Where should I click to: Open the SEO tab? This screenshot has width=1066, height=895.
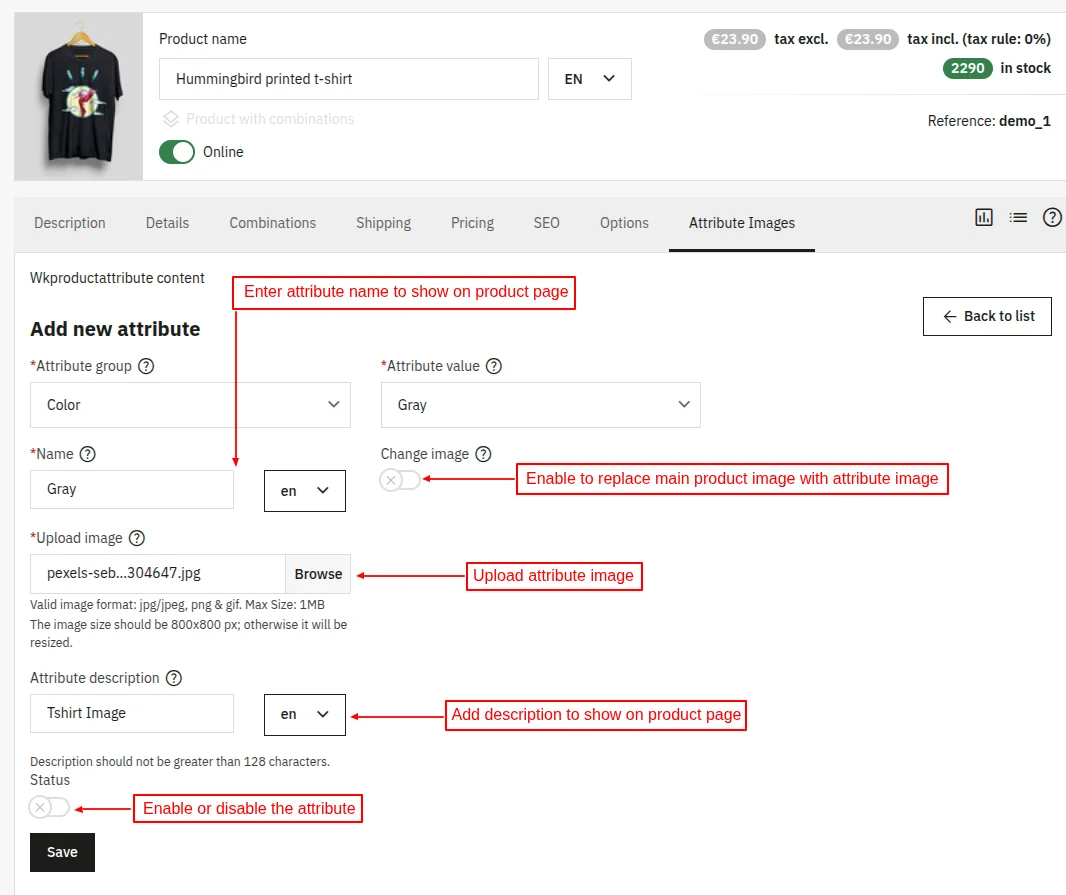tap(546, 223)
